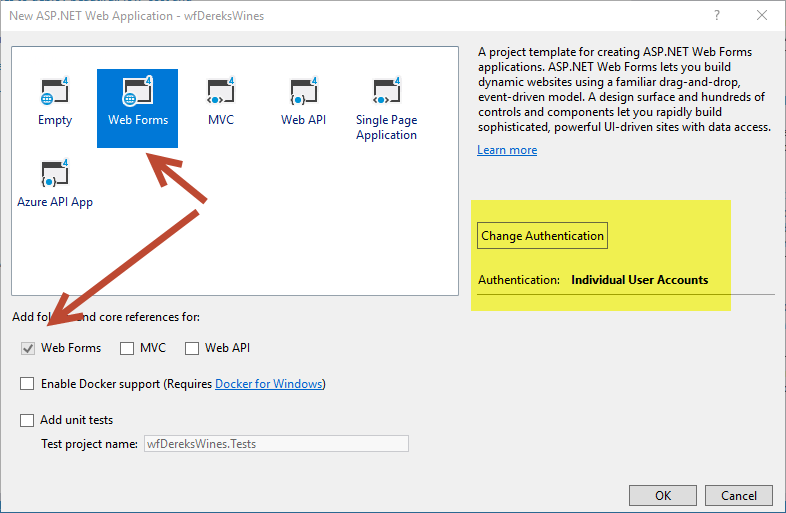Open the Docker for Windows link
786x513 pixels.
(x=269, y=384)
